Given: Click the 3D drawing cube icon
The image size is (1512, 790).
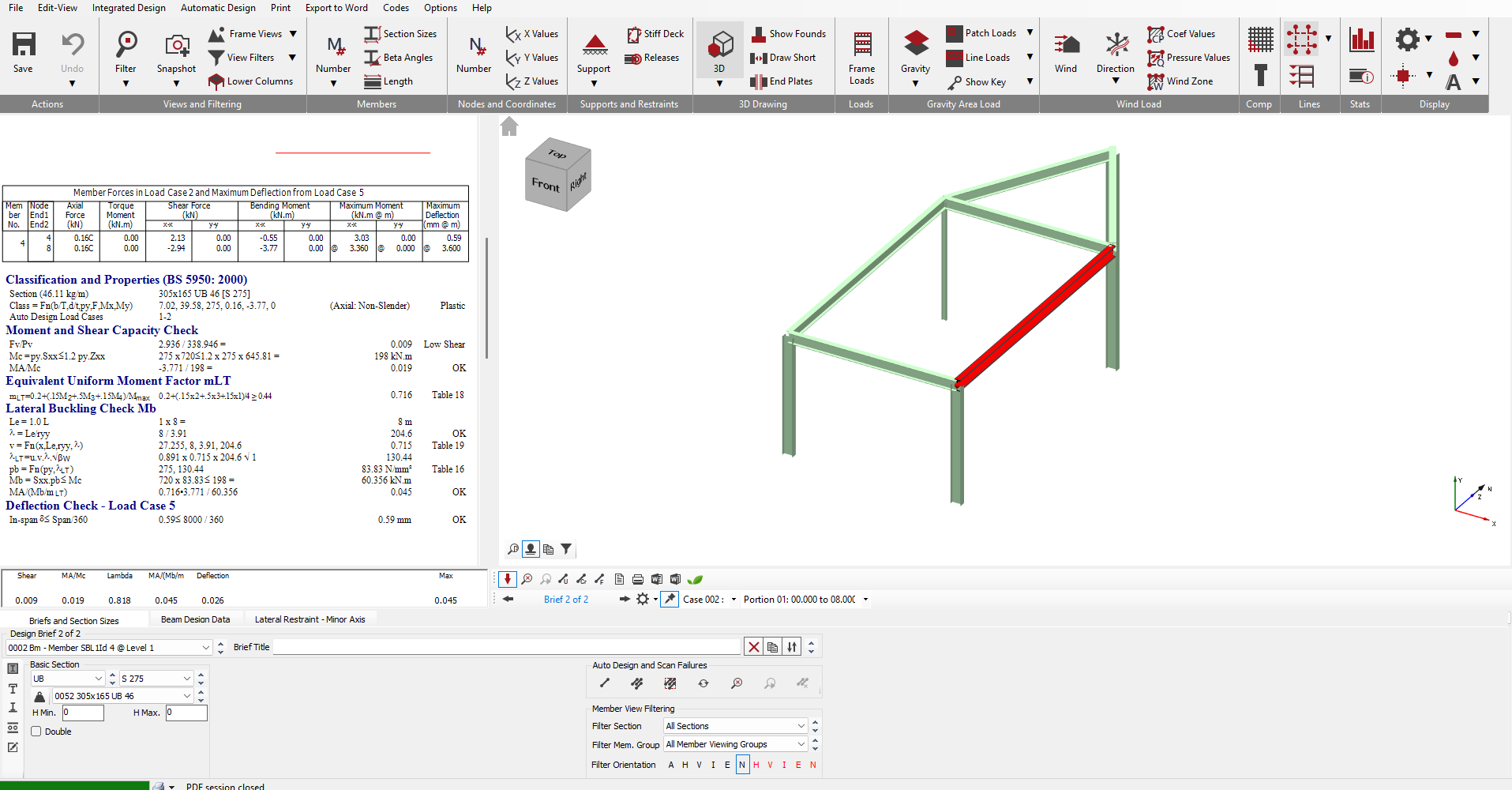Looking at the screenshot, I should tap(719, 44).
